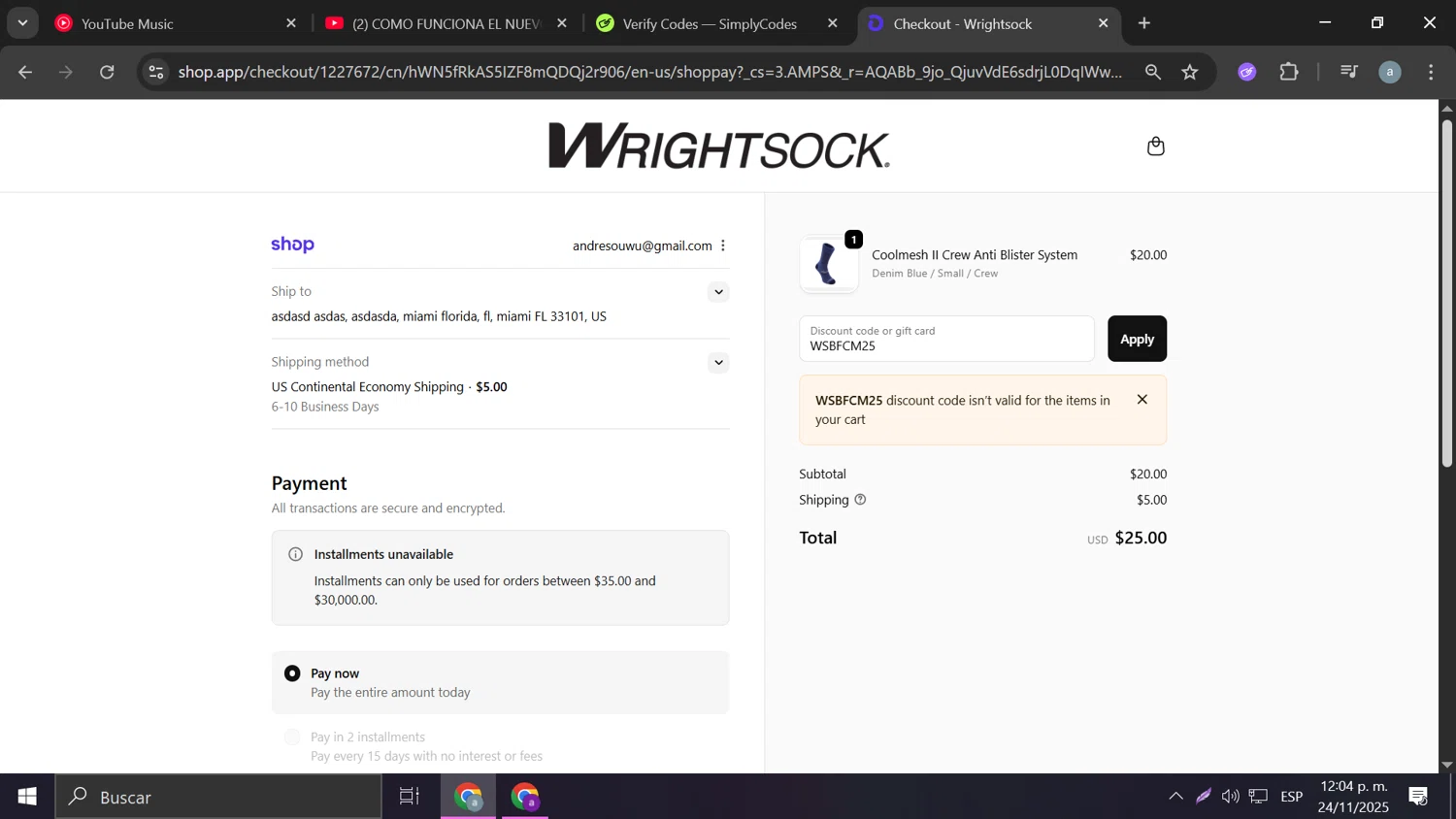The width and height of the screenshot is (1456, 819).
Task: Click the ESP language indicator
Action: [x=1291, y=797]
